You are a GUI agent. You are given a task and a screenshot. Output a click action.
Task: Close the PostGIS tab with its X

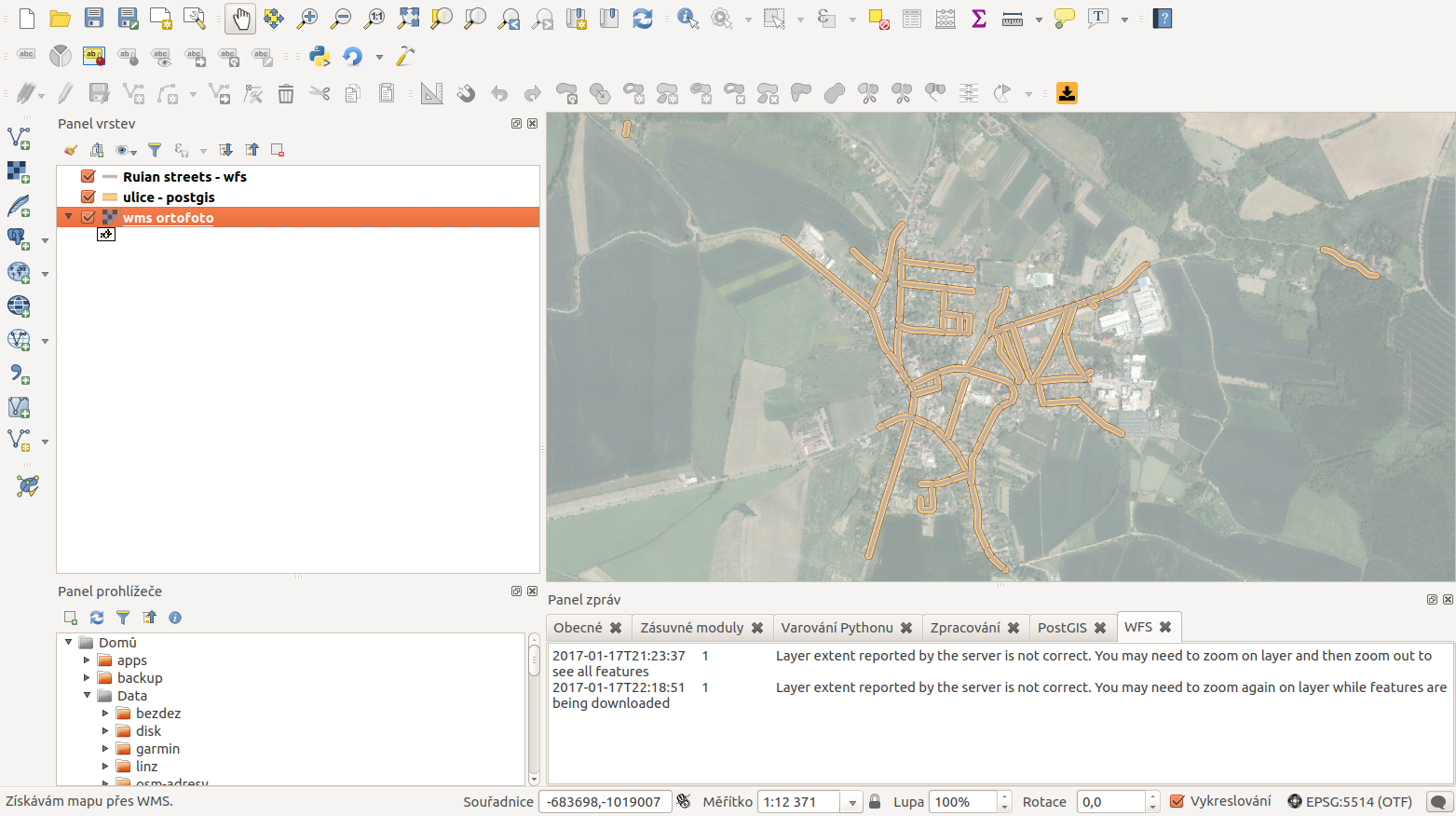pyautogui.click(x=1100, y=628)
